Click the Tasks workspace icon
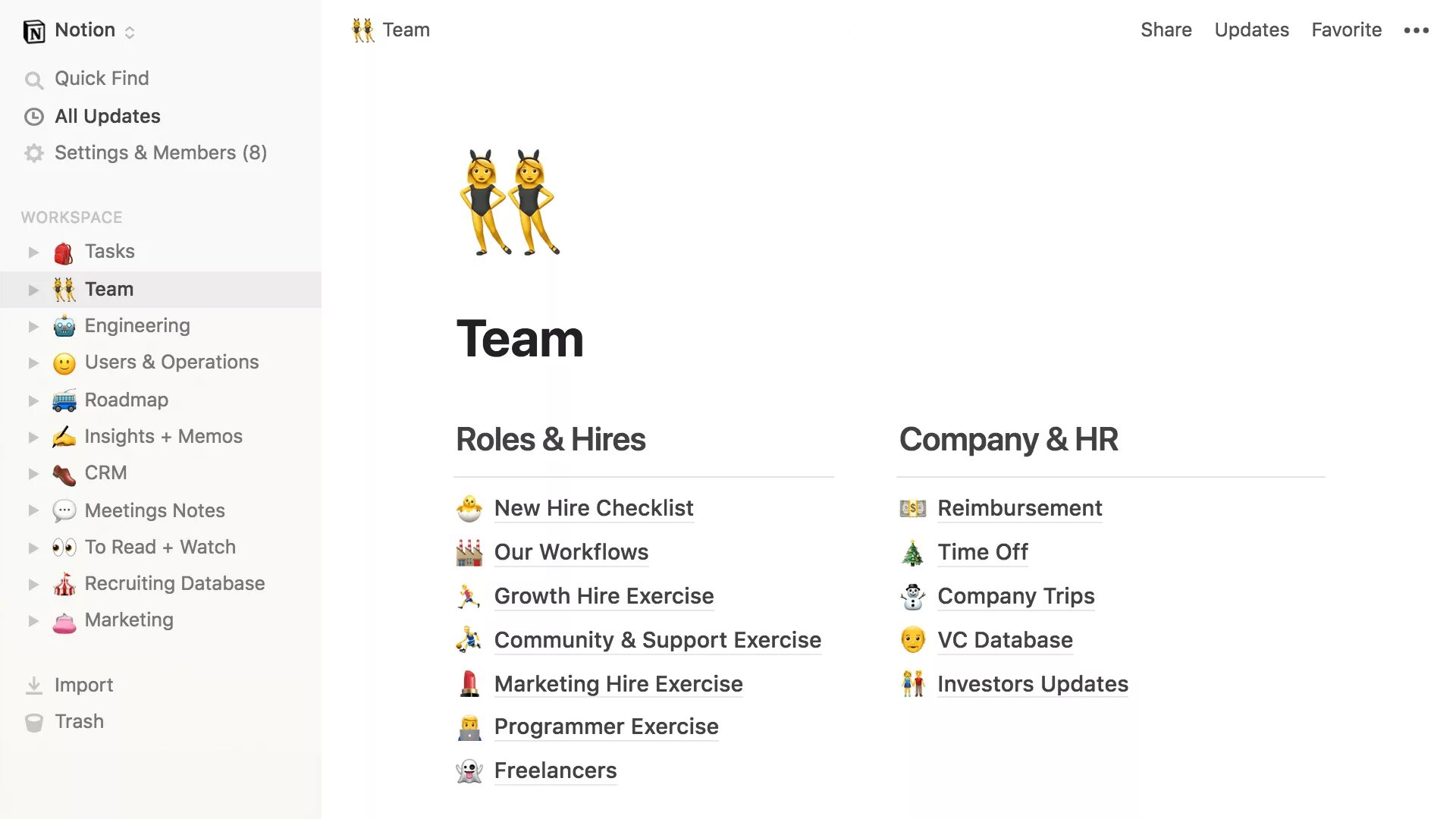1456x819 pixels. click(63, 251)
